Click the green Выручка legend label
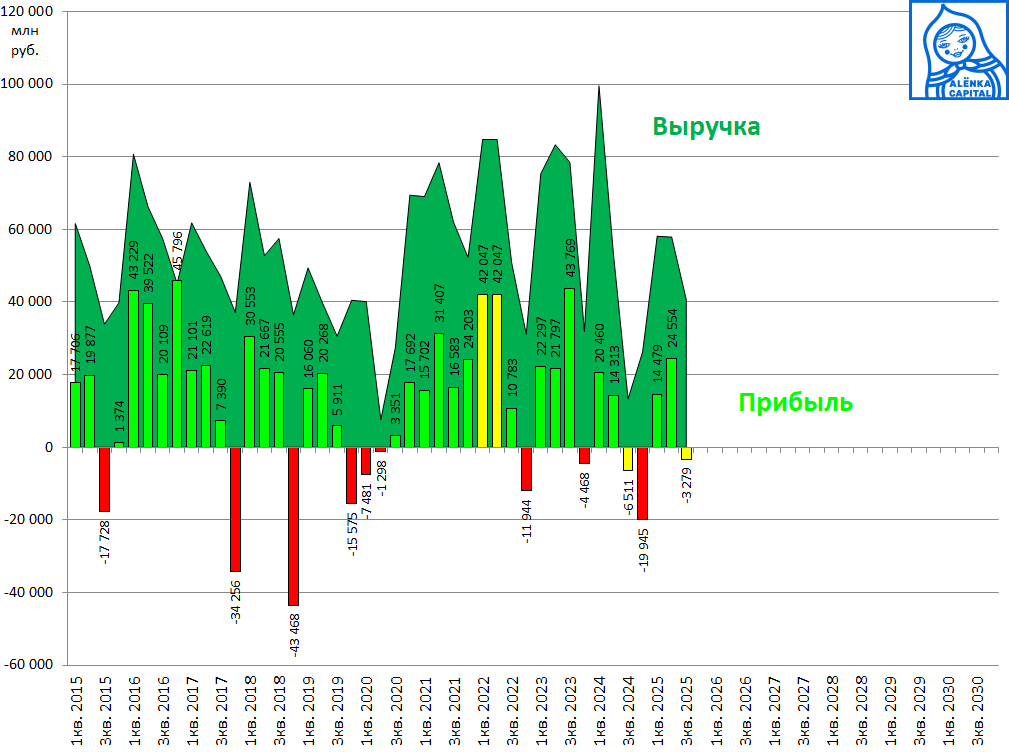 point(706,127)
